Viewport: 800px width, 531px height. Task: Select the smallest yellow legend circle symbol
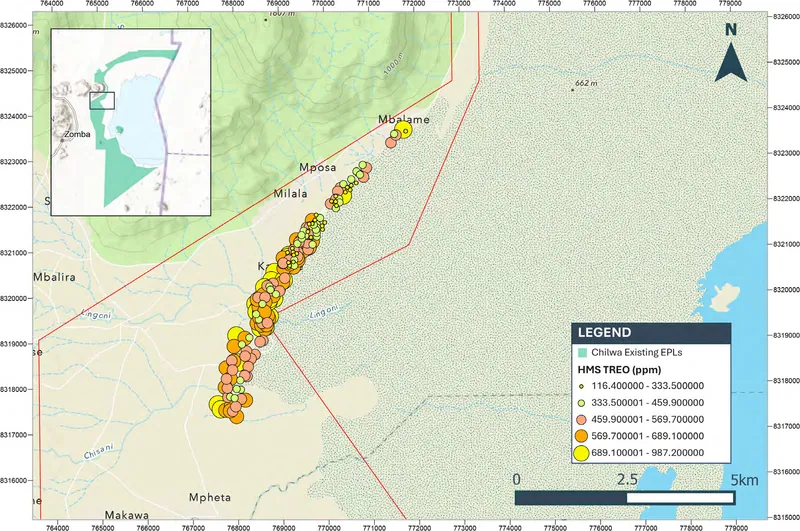[x=582, y=386]
